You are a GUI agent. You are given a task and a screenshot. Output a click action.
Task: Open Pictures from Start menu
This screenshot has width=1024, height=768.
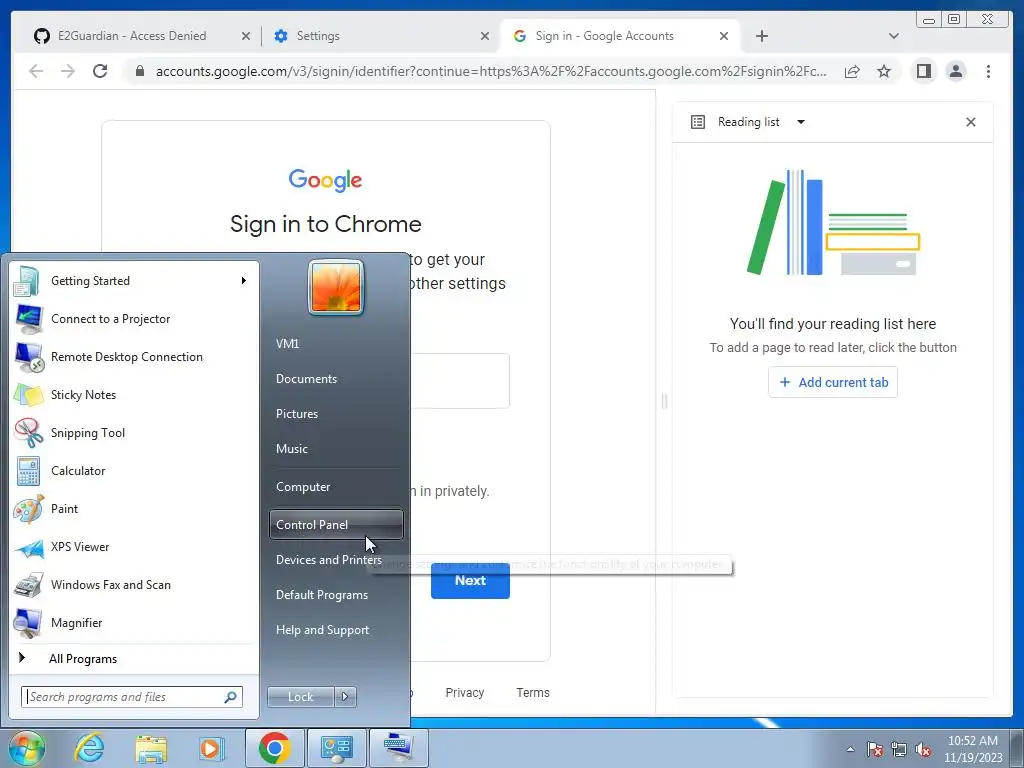(336, 414)
